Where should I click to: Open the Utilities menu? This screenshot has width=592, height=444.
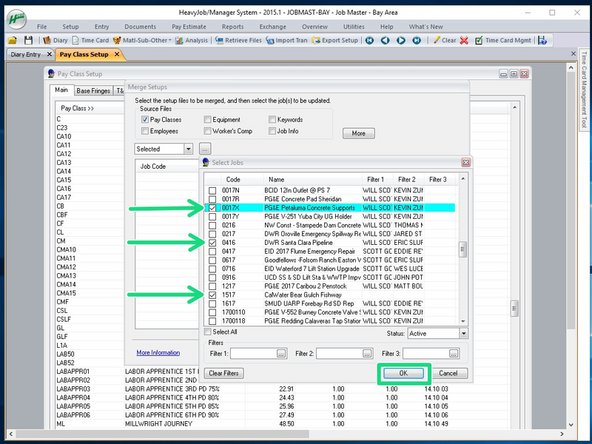pyautogui.click(x=354, y=27)
